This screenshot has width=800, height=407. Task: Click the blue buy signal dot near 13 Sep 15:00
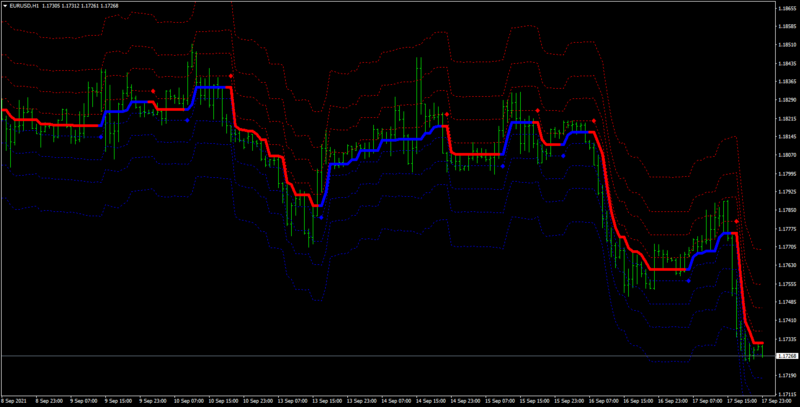[x=321, y=218]
